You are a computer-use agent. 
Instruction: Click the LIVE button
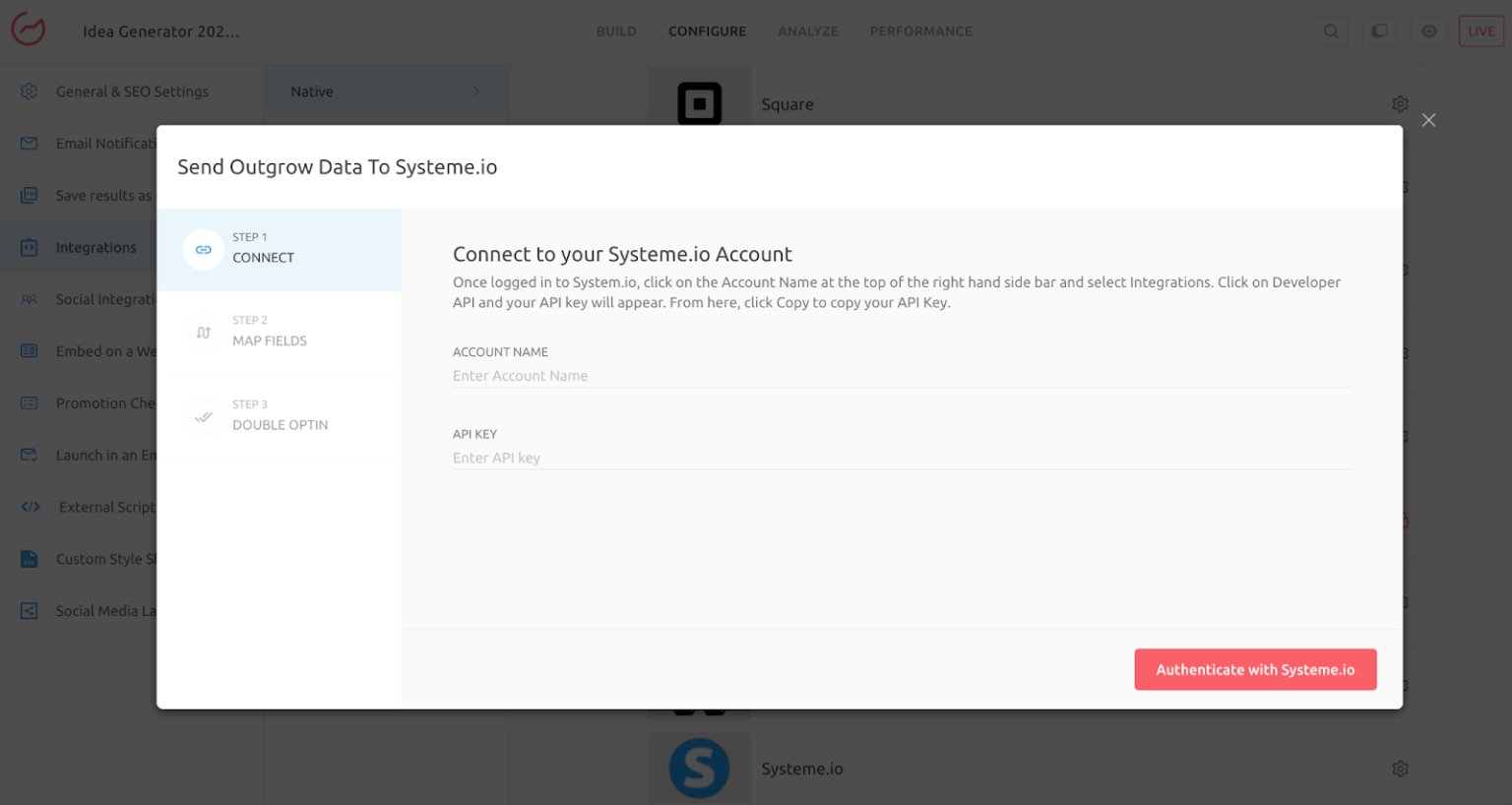point(1480,31)
